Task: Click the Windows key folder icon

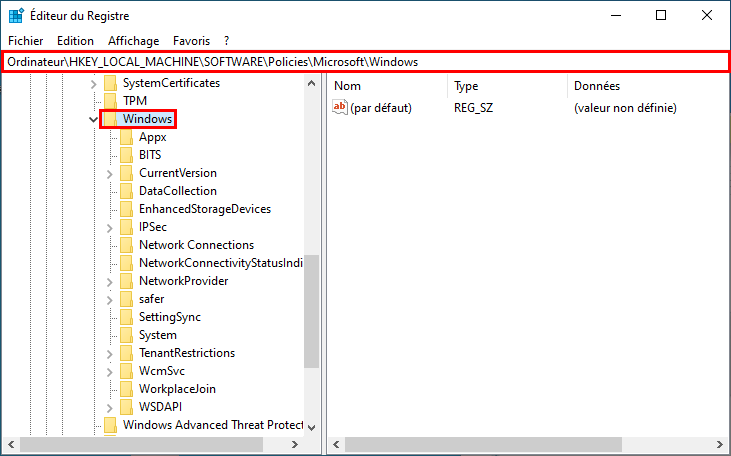Action: click(x=110, y=119)
